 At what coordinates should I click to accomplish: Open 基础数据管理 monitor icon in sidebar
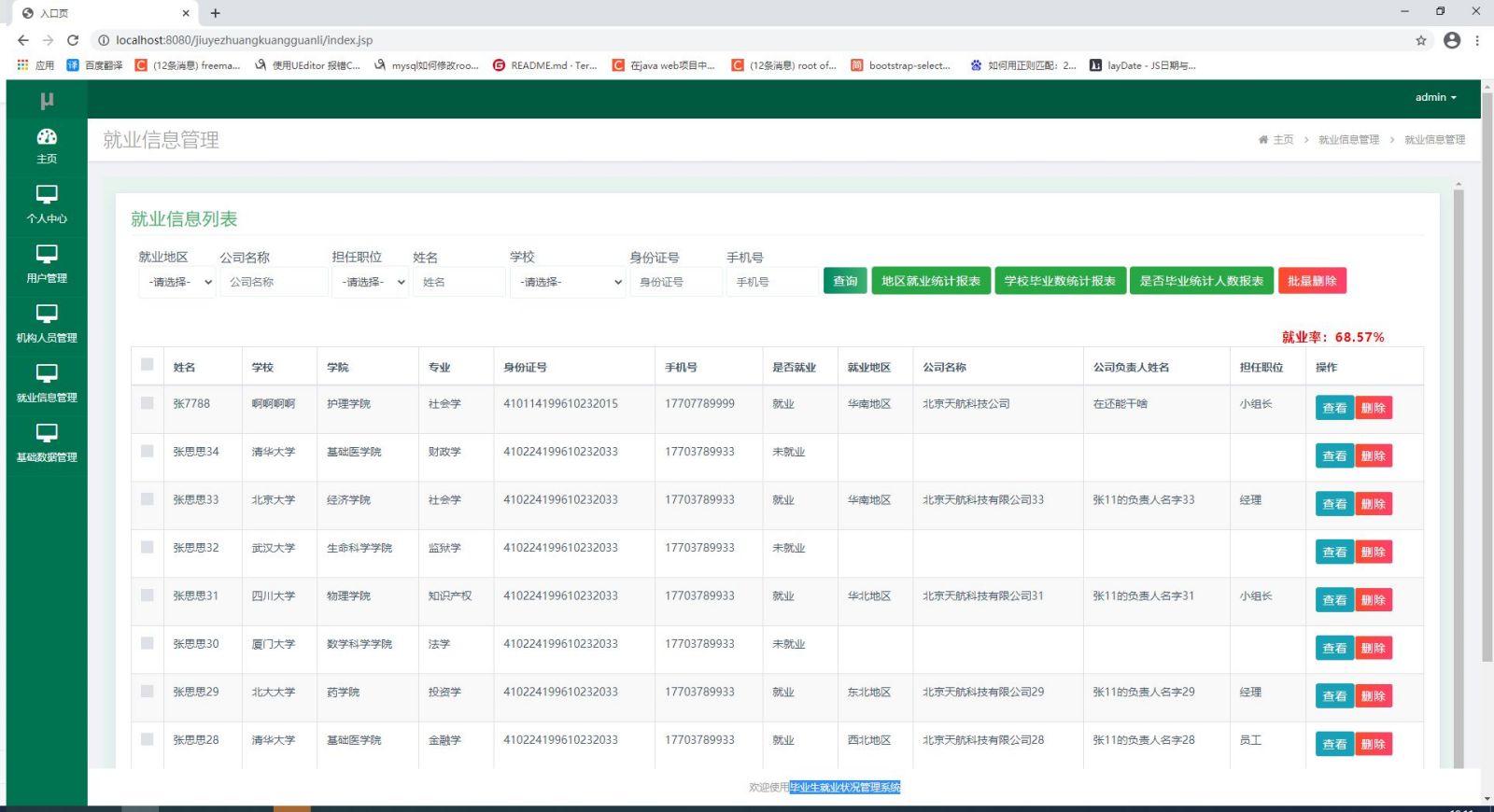click(x=47, y=433)
